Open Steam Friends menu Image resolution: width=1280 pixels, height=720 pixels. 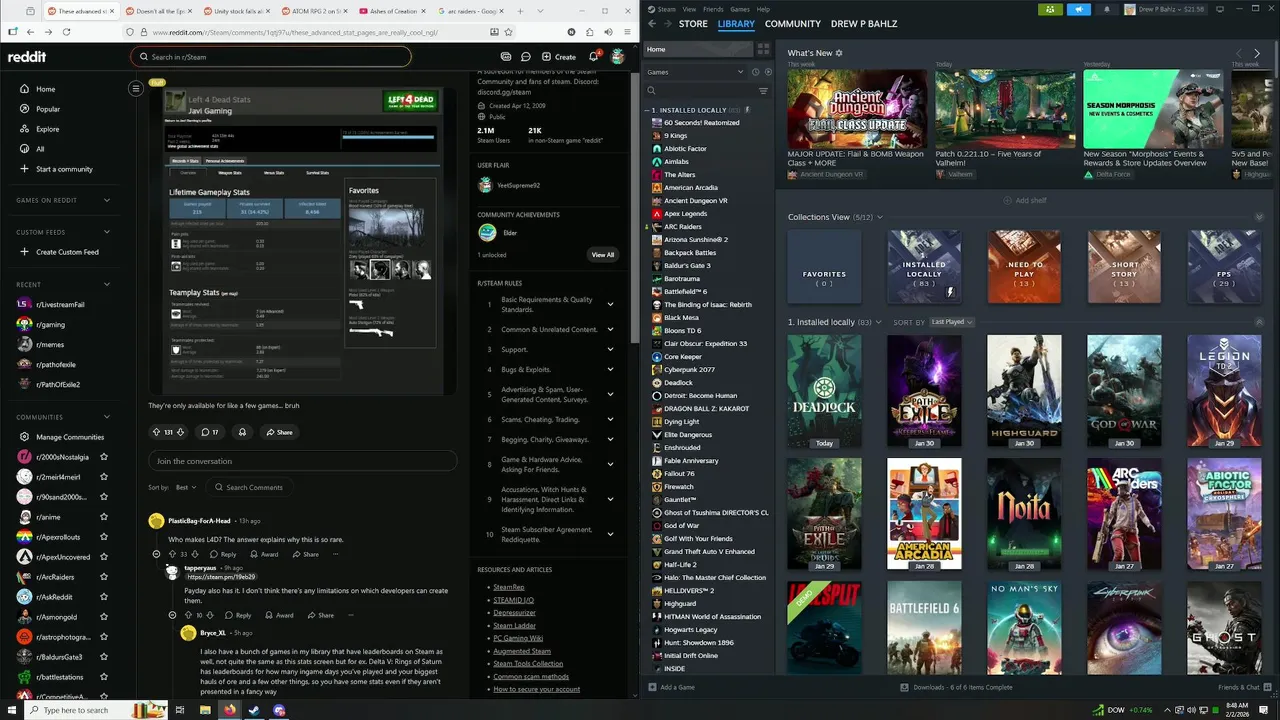713,9
